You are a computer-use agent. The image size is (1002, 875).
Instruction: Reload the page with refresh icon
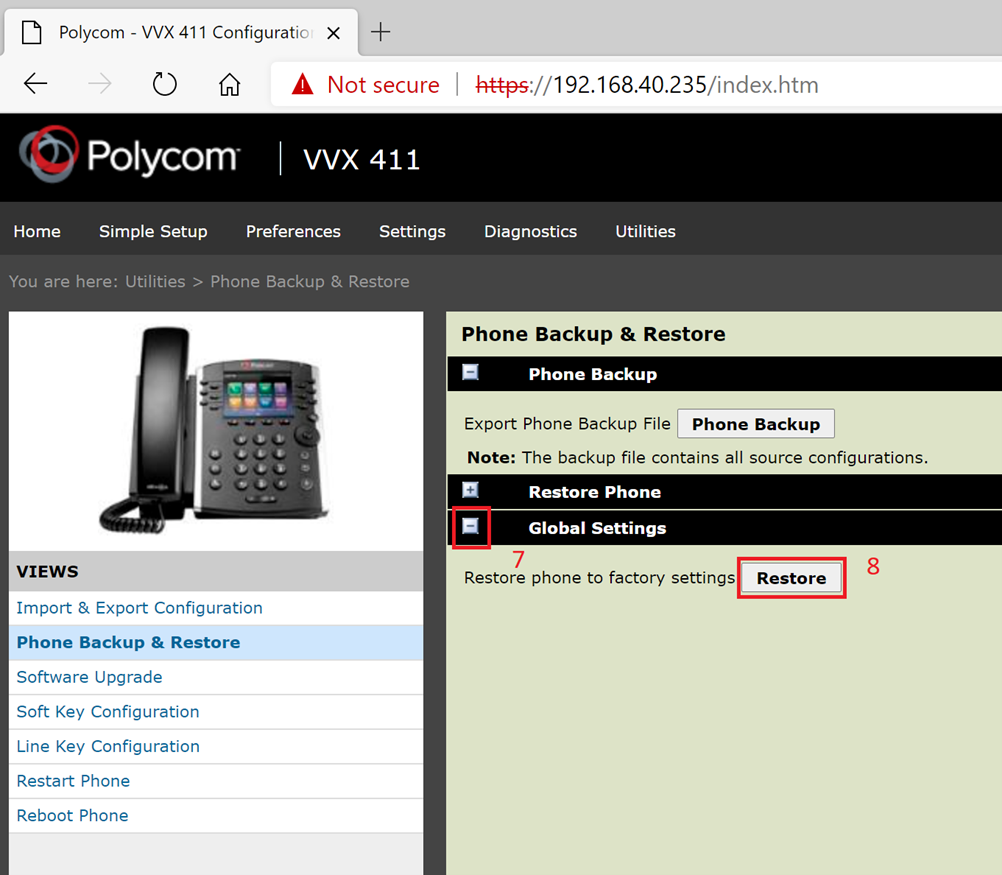[164, 84]
